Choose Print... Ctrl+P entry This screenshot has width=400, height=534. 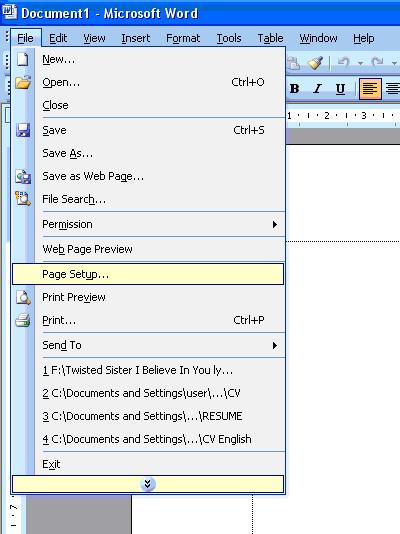coord(148,320)
